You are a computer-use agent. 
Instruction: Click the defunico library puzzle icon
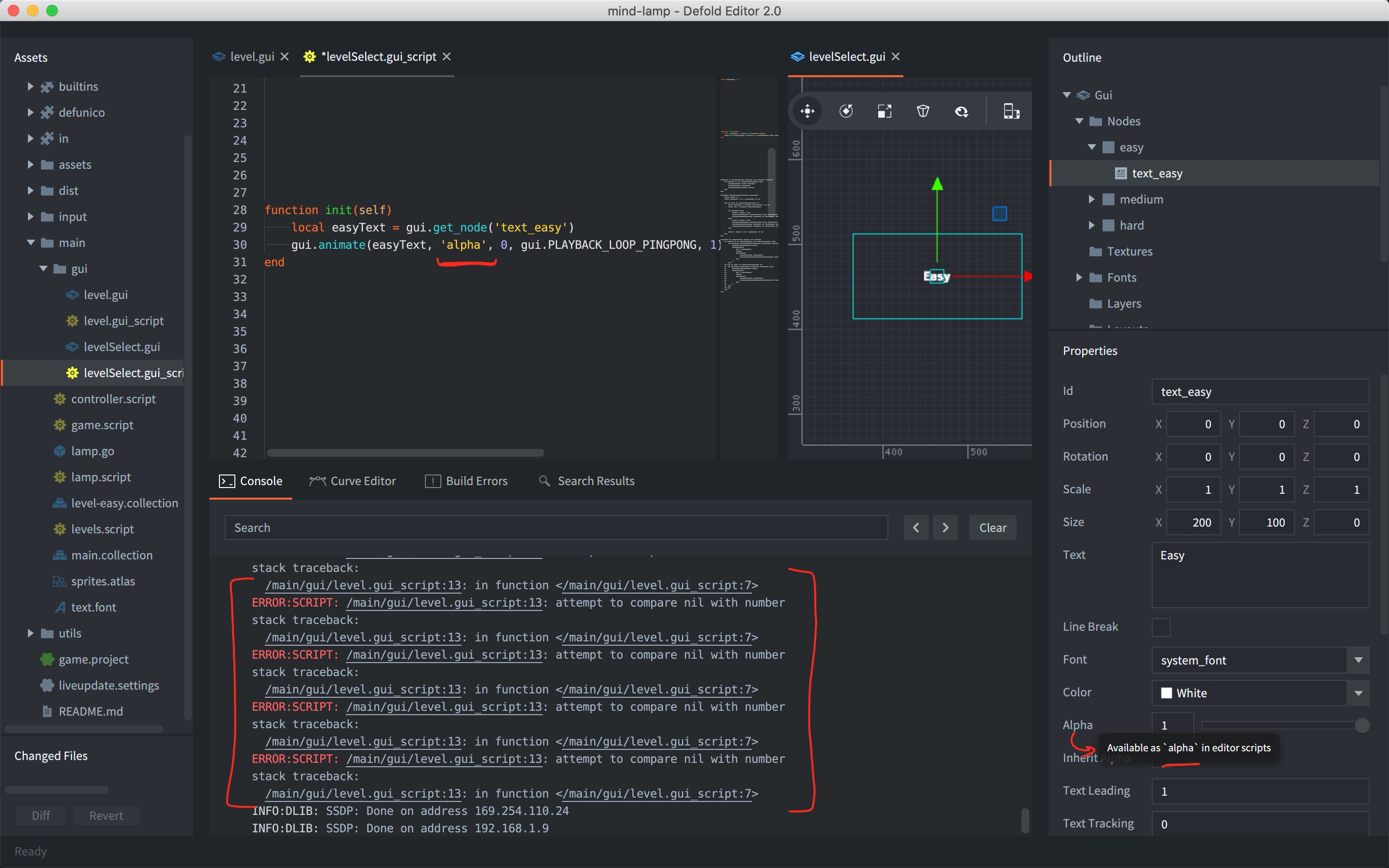[x=47, y=112]
